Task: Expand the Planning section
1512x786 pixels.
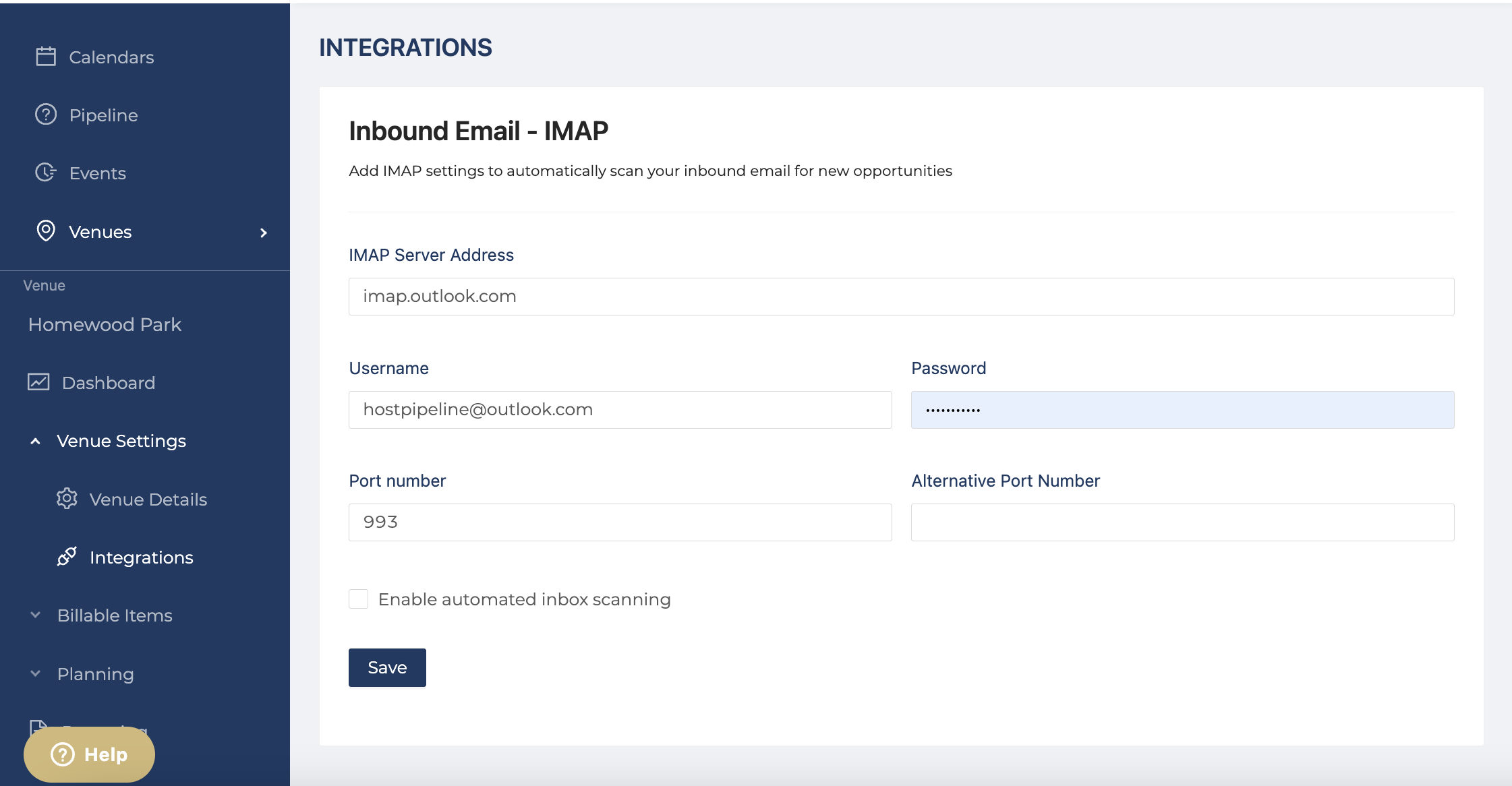Action: 36,673
